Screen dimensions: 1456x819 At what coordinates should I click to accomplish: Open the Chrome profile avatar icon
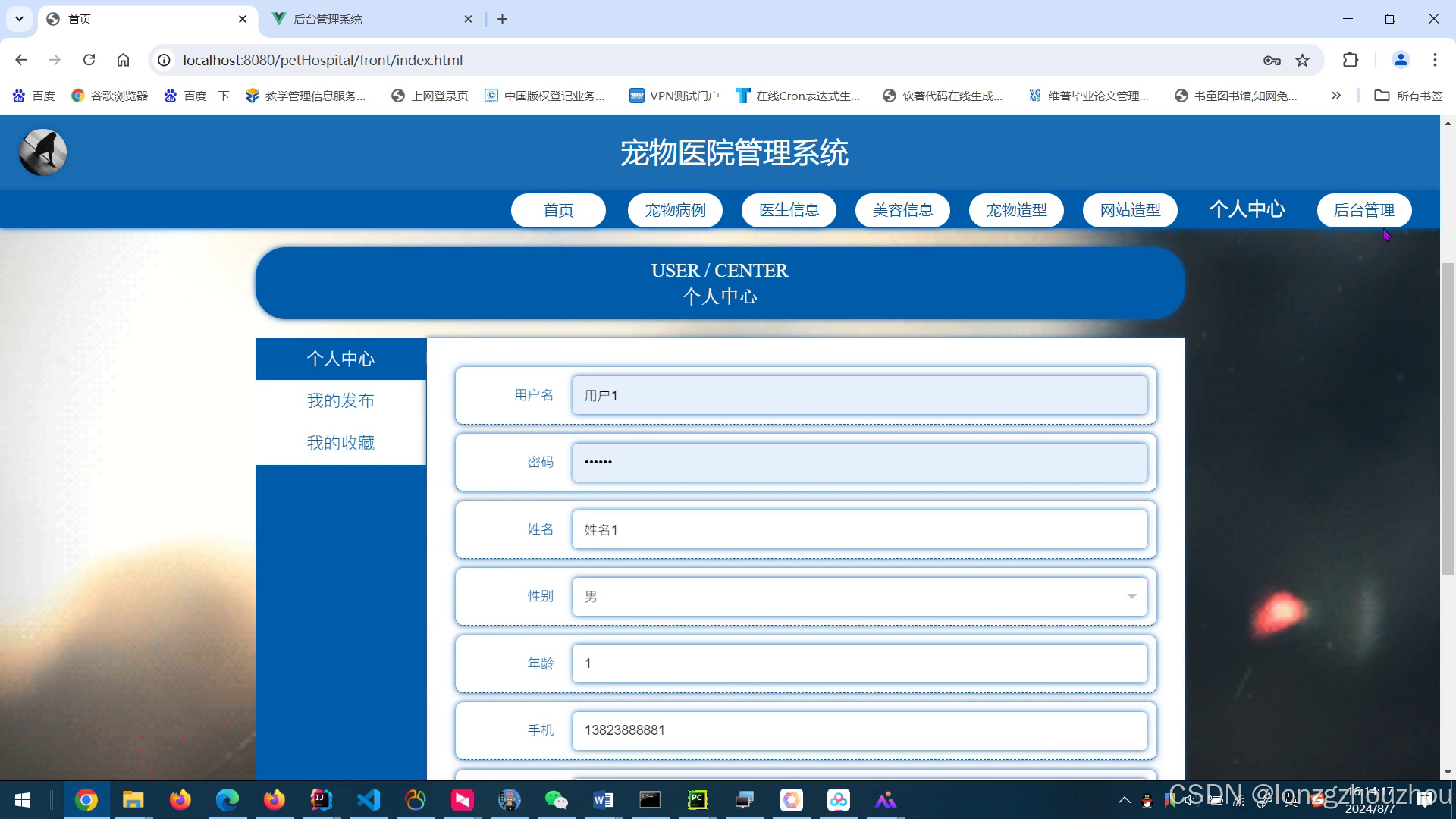1400,60
